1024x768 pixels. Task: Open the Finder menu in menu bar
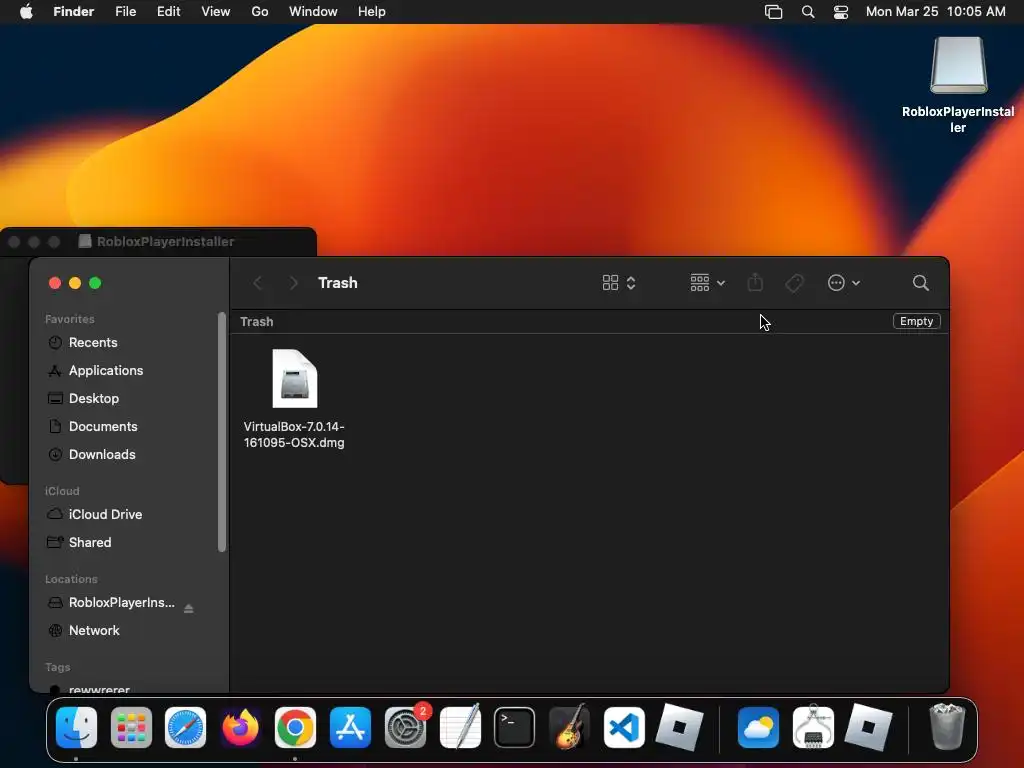coord(74,12)
